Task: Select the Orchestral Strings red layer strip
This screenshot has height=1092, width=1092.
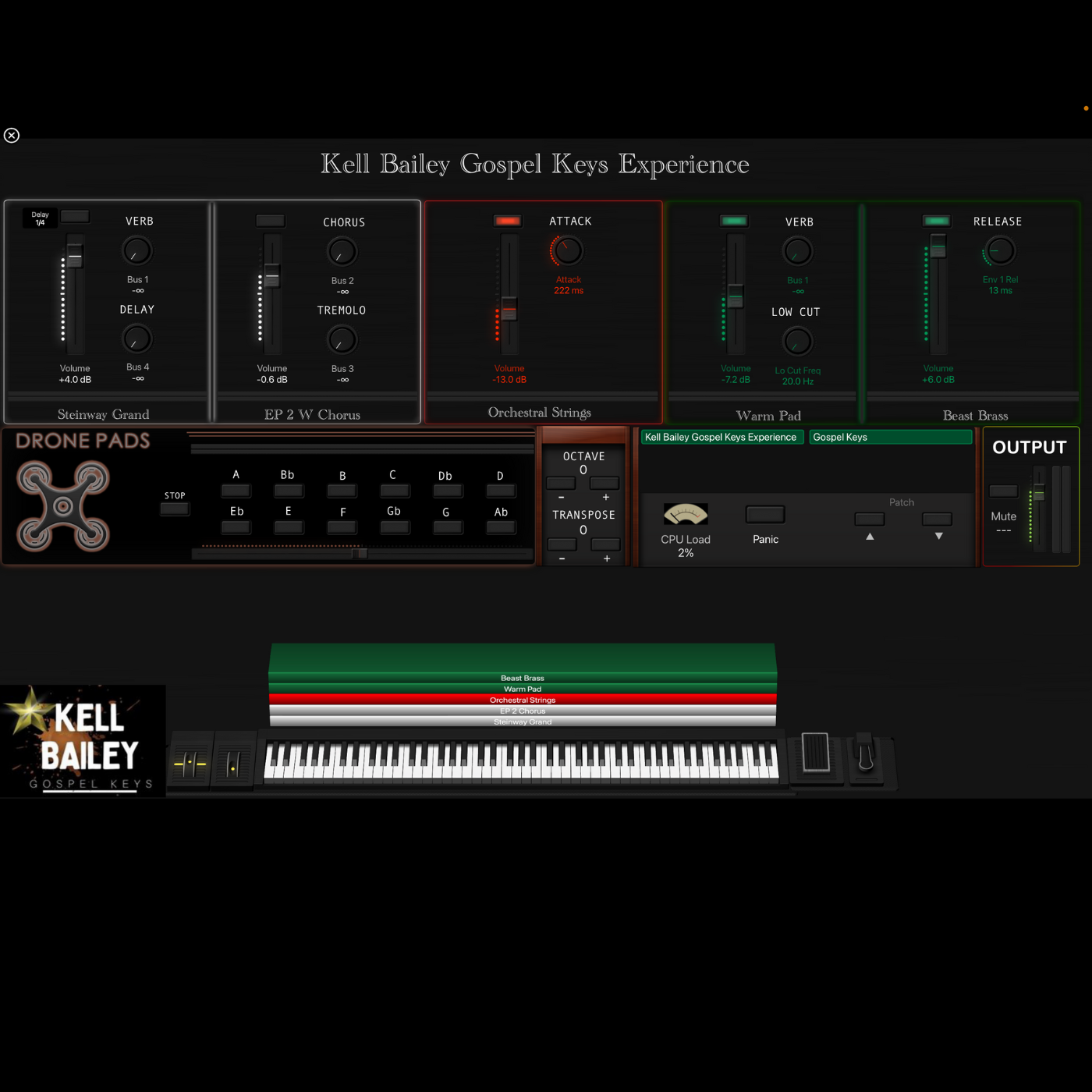Action: pyautogui.click(x=523, y=700)
